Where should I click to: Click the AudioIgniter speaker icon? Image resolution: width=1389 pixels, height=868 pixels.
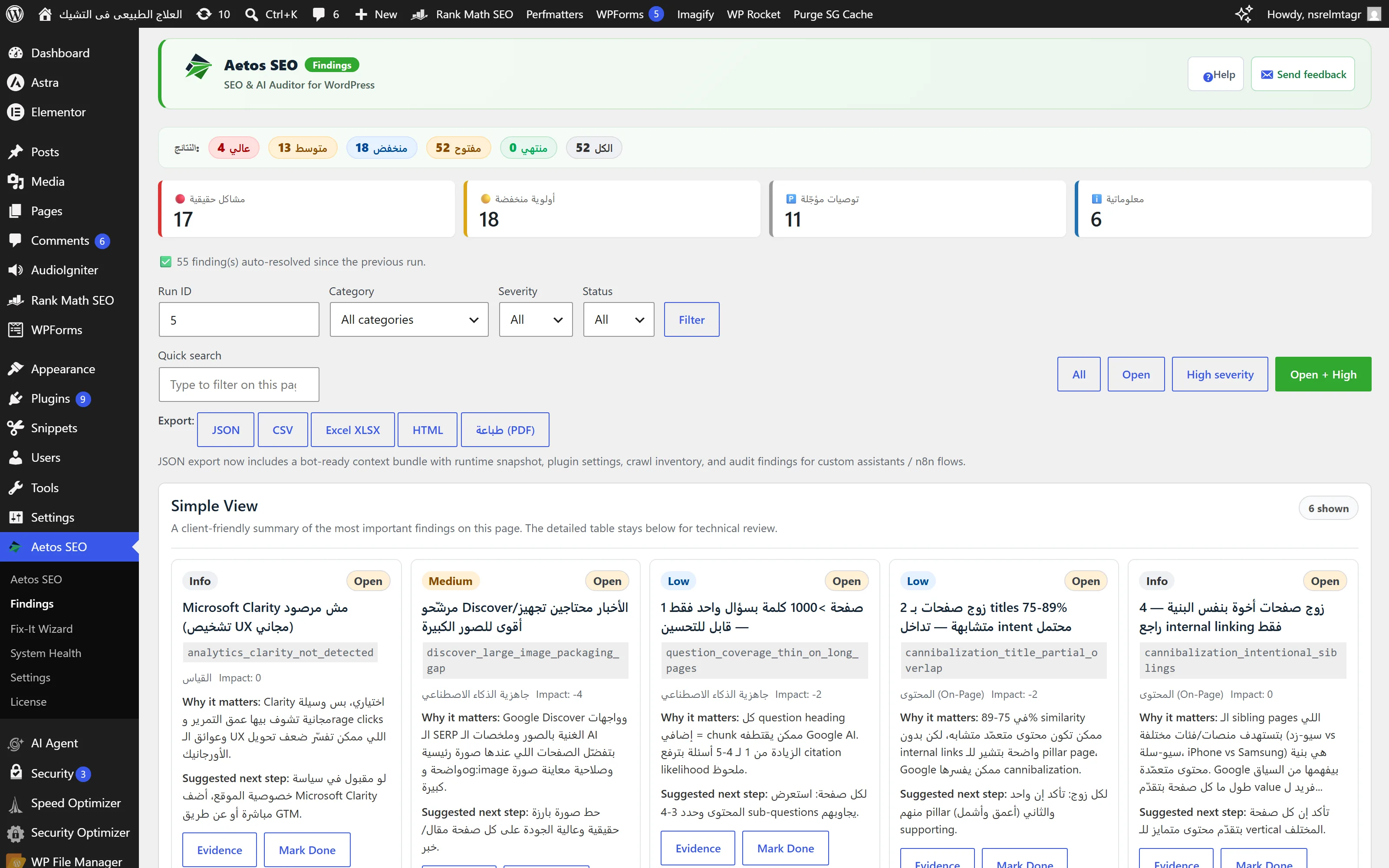[x=16, y=270]
